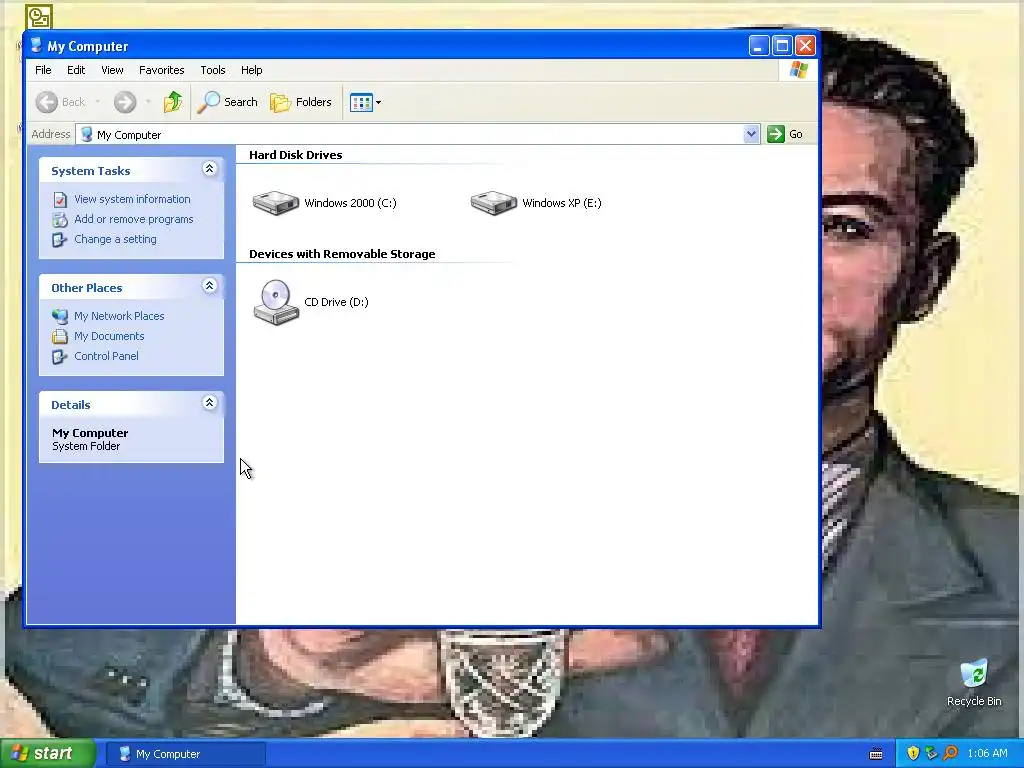The image size is (1024, 768).
Task: Click the network connection tray icon
Action: click(x=931, y=754)
